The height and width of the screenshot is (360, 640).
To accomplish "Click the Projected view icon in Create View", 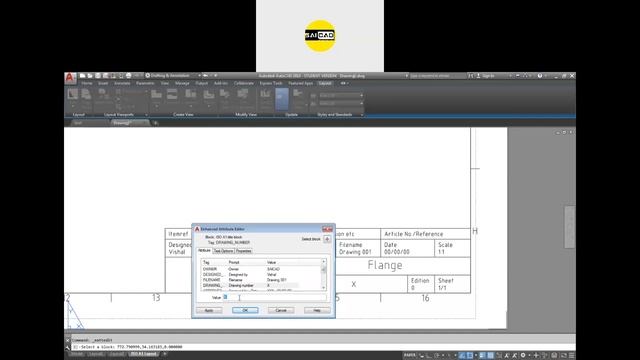I will coord(172,95).
